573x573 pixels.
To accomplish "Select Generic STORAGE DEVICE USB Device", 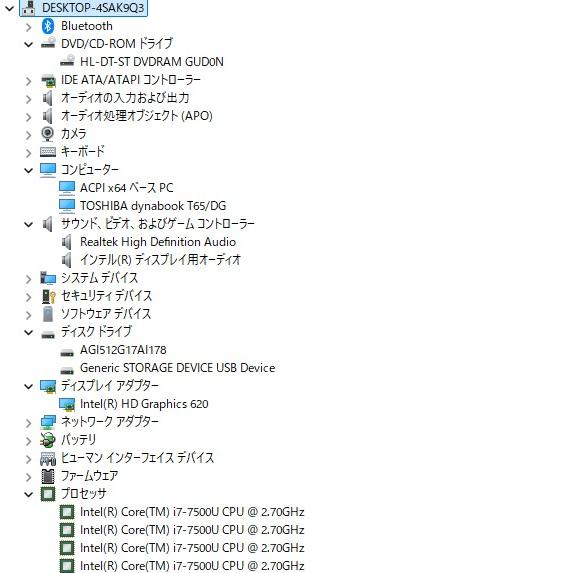I will pyautogui.click(x=178, y=368).
